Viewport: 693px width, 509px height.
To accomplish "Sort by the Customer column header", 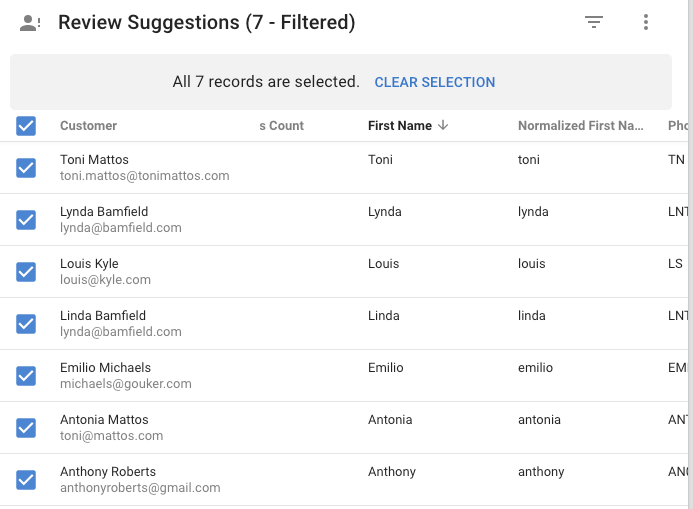I will [88, 125].
